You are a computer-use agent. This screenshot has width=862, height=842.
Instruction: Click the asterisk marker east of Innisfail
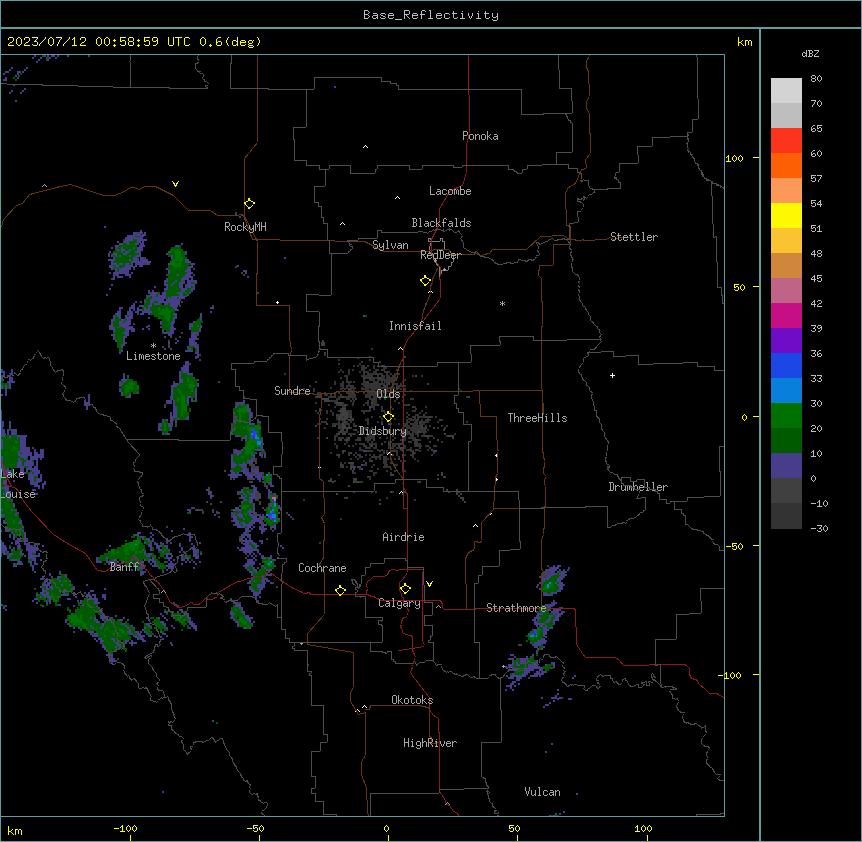coord(502,303)
